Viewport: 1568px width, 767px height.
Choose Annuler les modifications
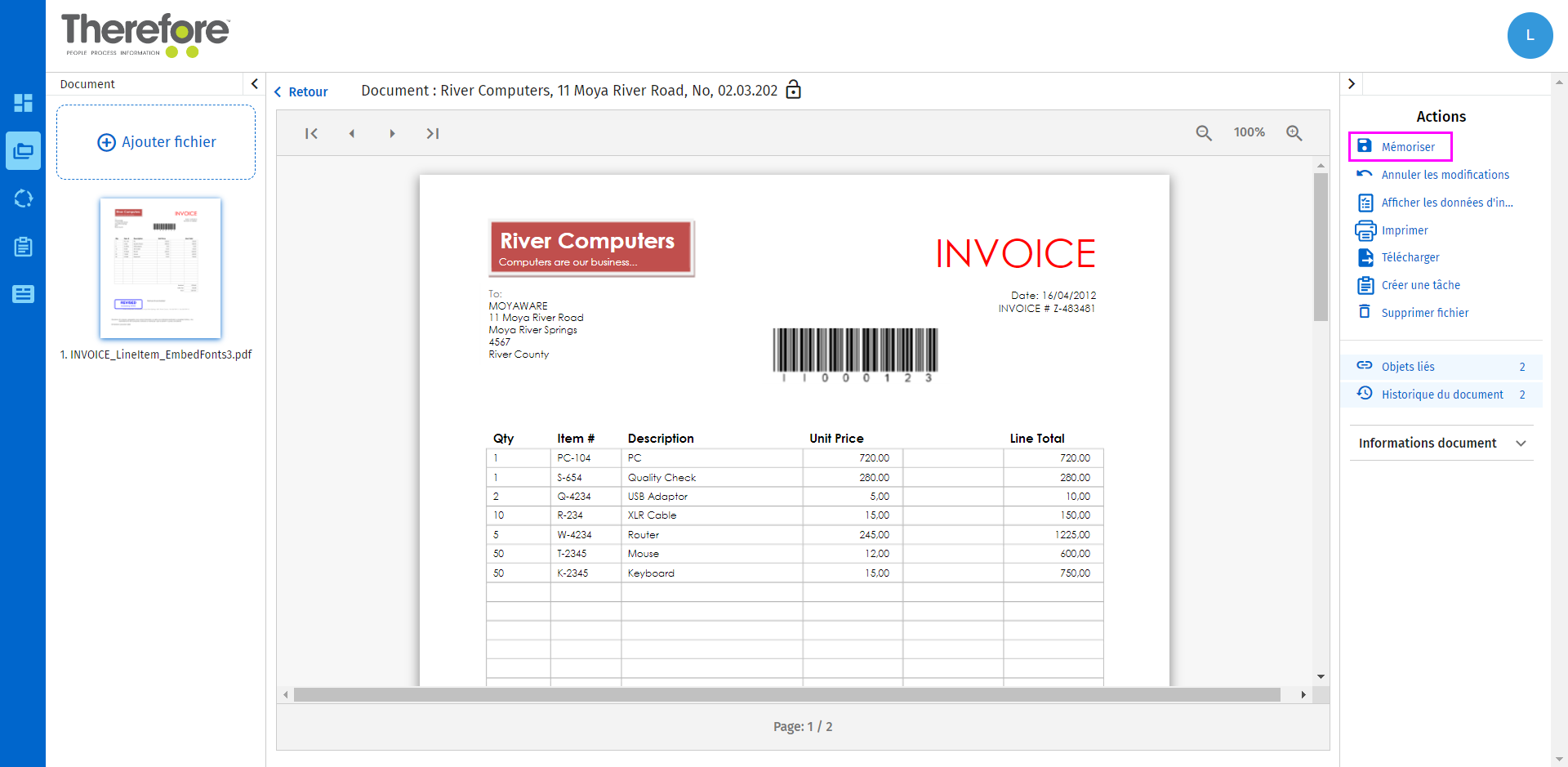pyautogui.click(x=1445, y=175)
